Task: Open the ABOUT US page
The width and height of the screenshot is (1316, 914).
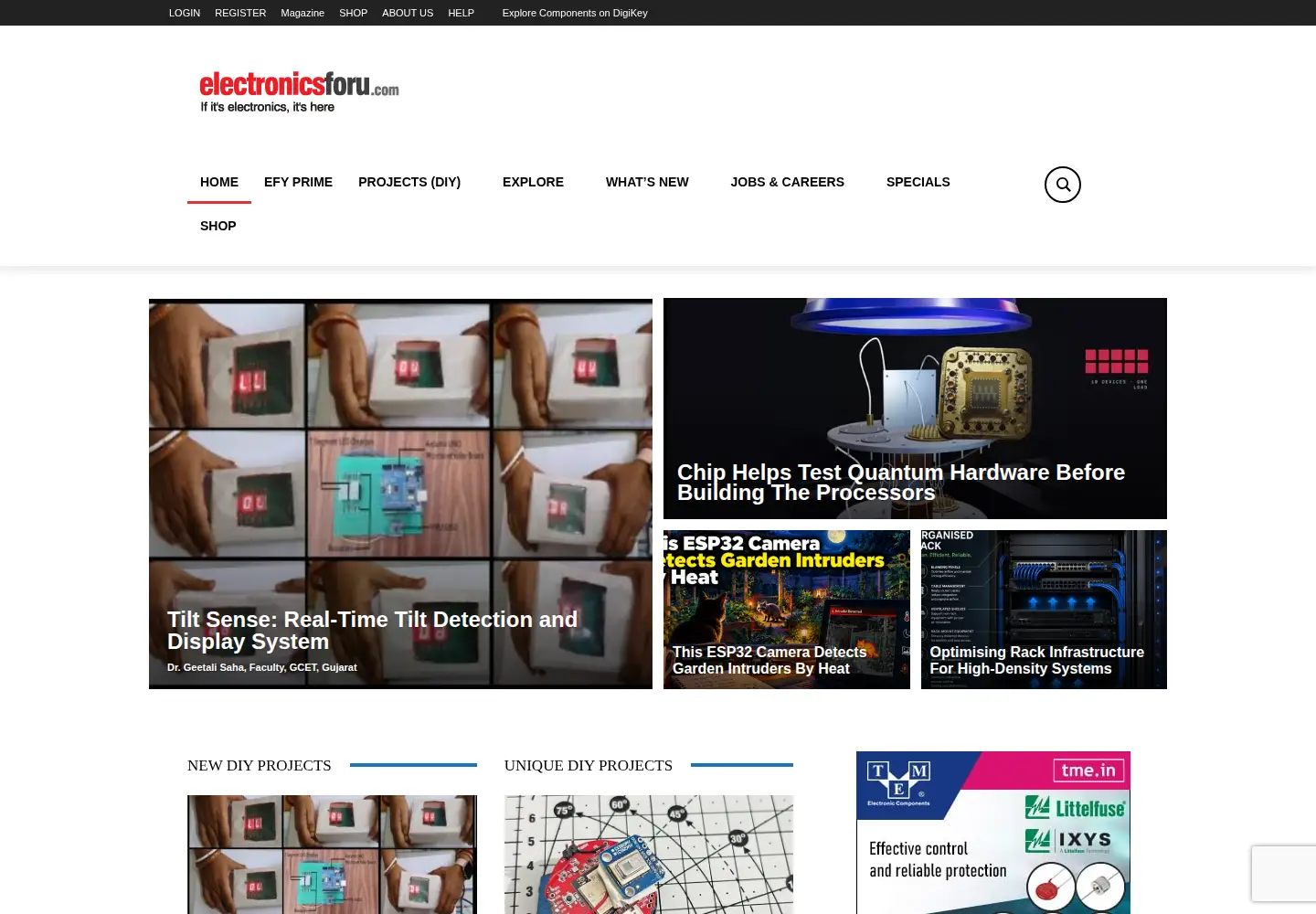Action: [x=408, y=13]
